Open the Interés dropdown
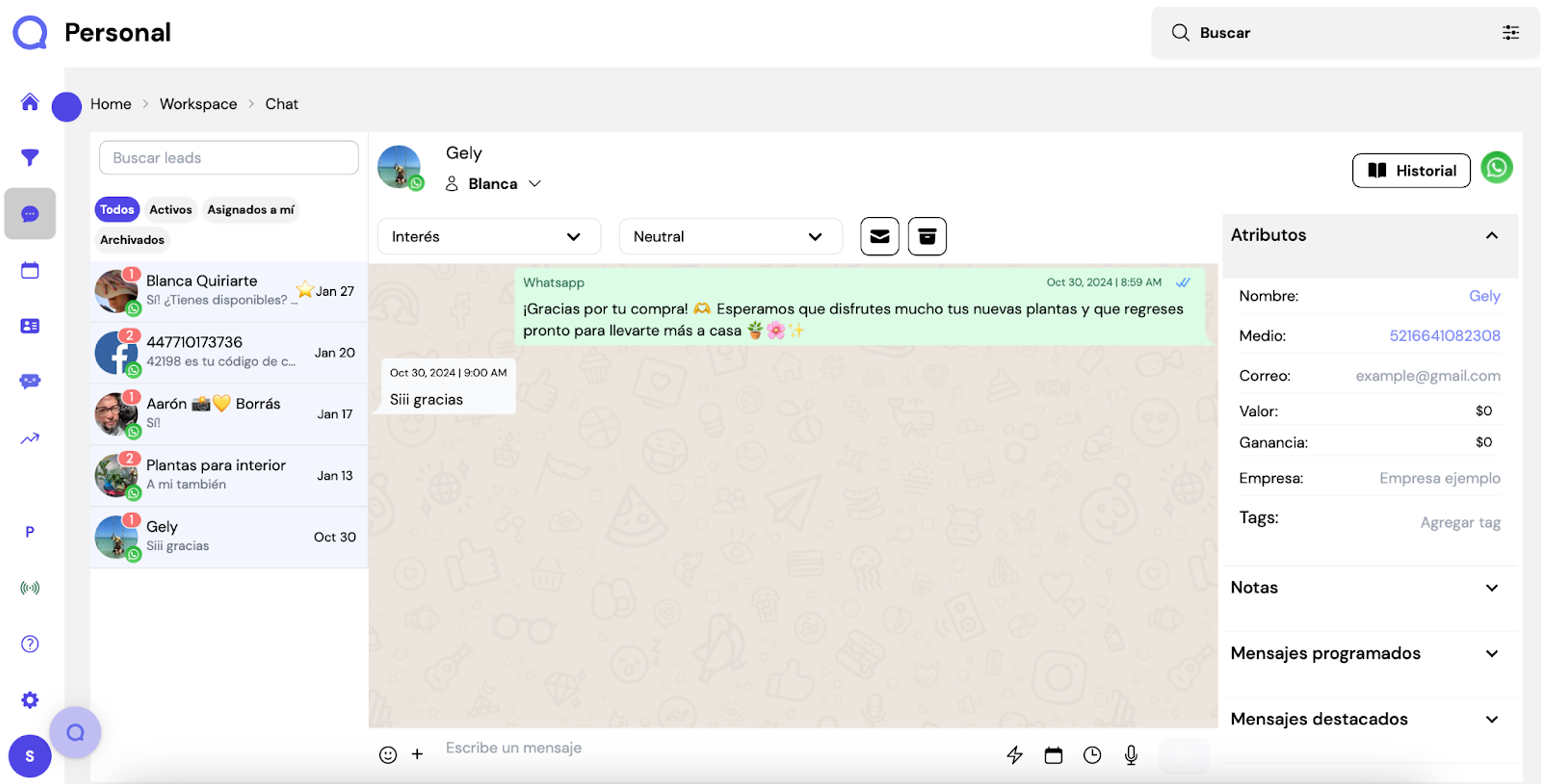This screenshot has height=784, width=1541. point(489,236)
